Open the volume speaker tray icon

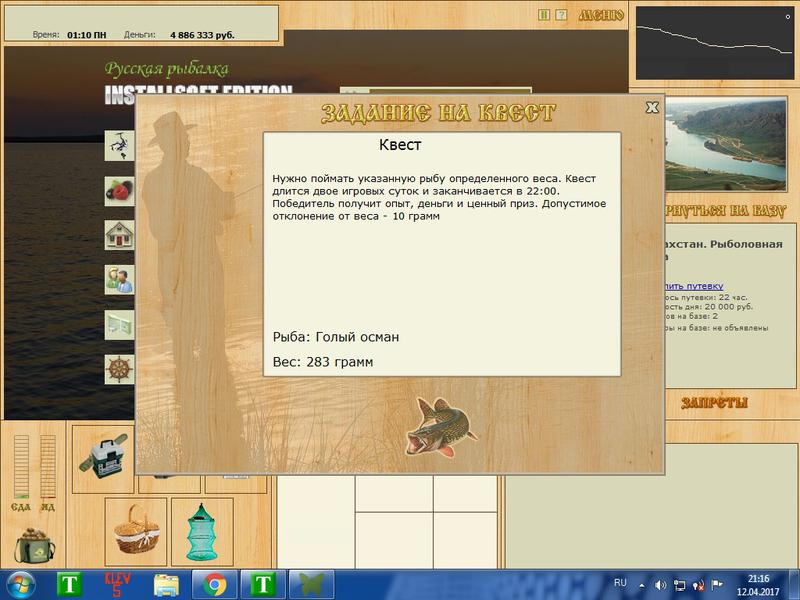[x=660, y=585]
